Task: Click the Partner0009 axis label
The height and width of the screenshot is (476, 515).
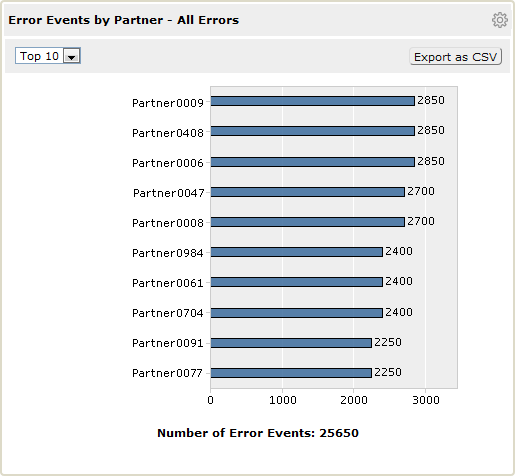Action: pyautogui.click(x=168, y=103)
